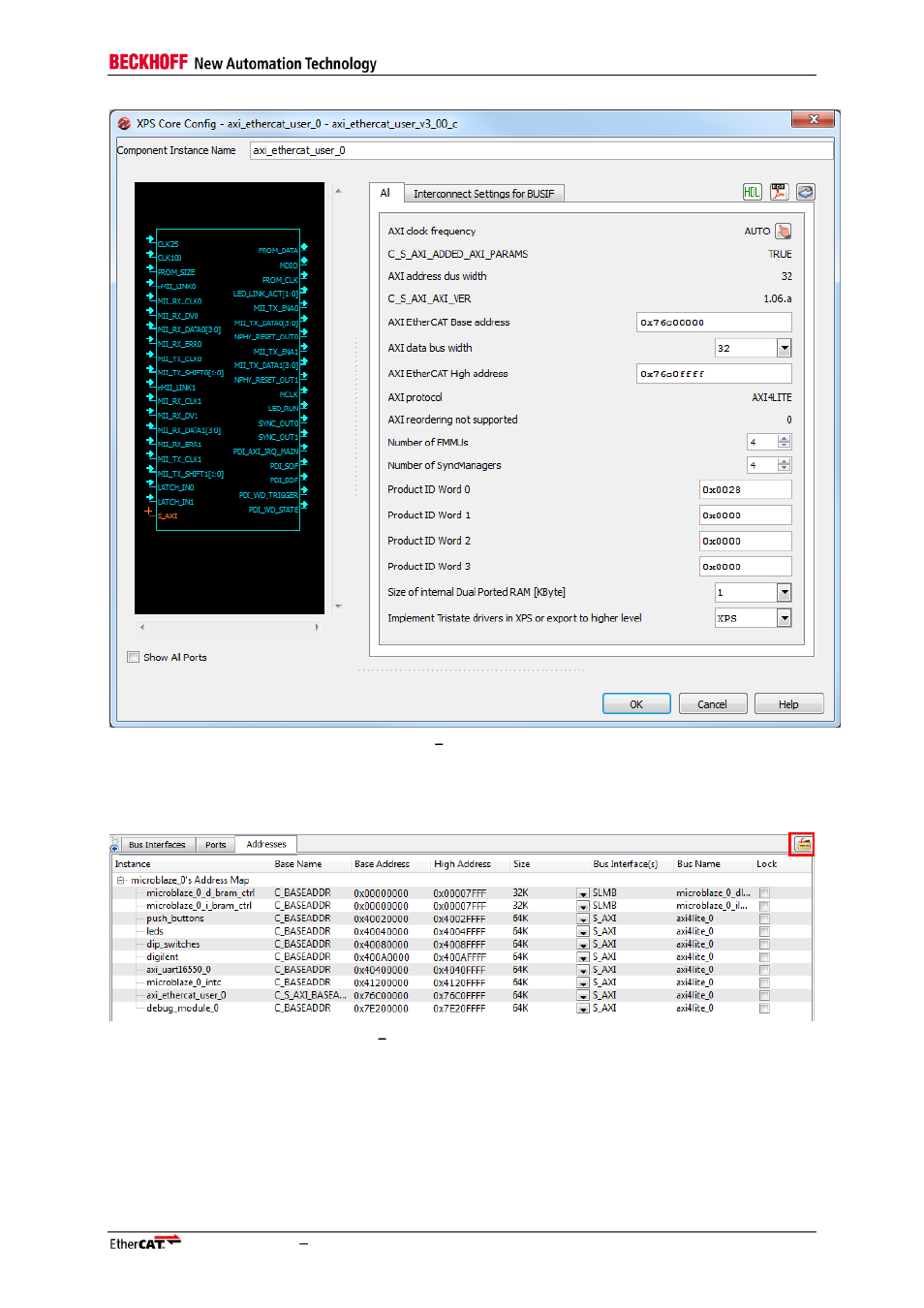Edit Product ID Word 3 field
Image resolution: width=924 pixels, height=1308 pixels.
[745, 567]
